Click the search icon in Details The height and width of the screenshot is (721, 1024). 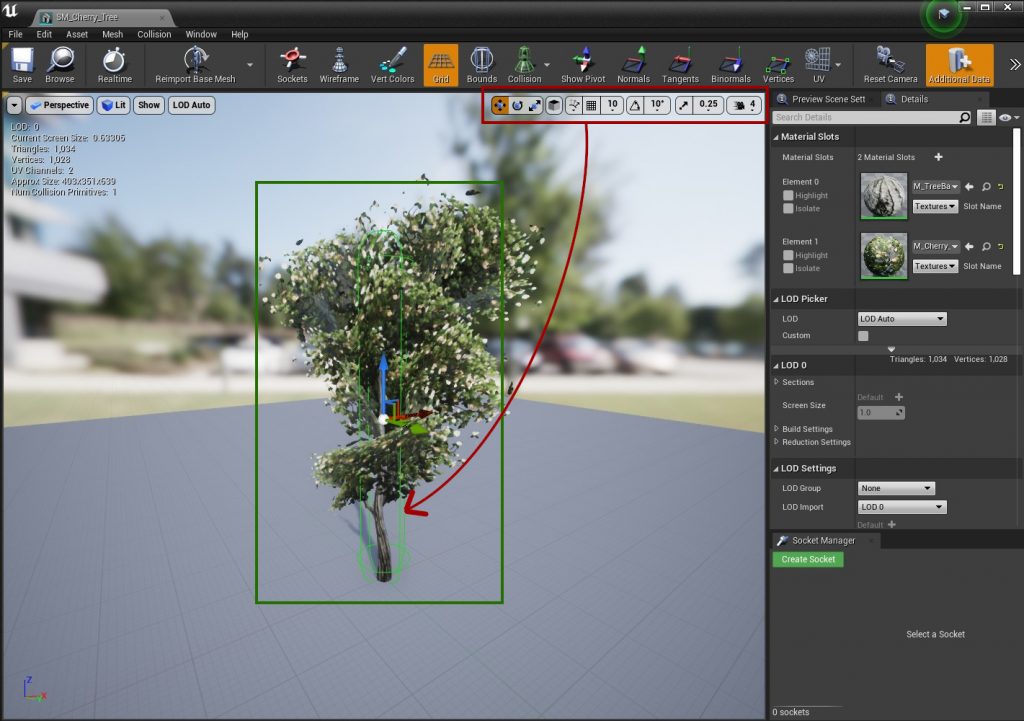tap(965, 118)
